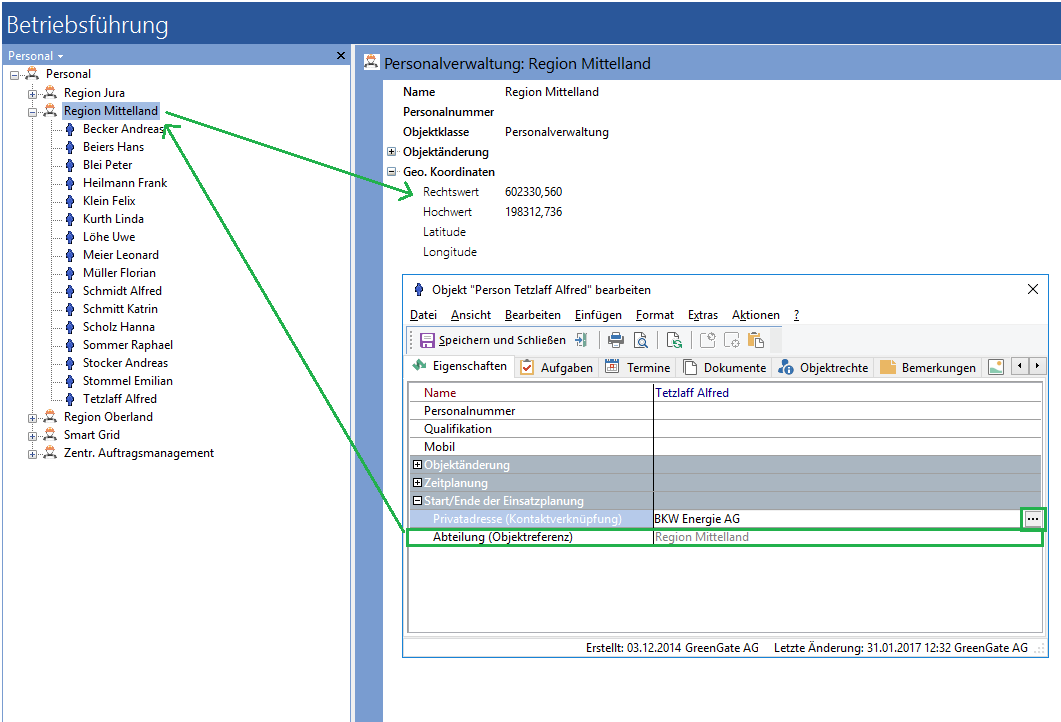Switch to the Eigenschaften tab

(460, 366)
